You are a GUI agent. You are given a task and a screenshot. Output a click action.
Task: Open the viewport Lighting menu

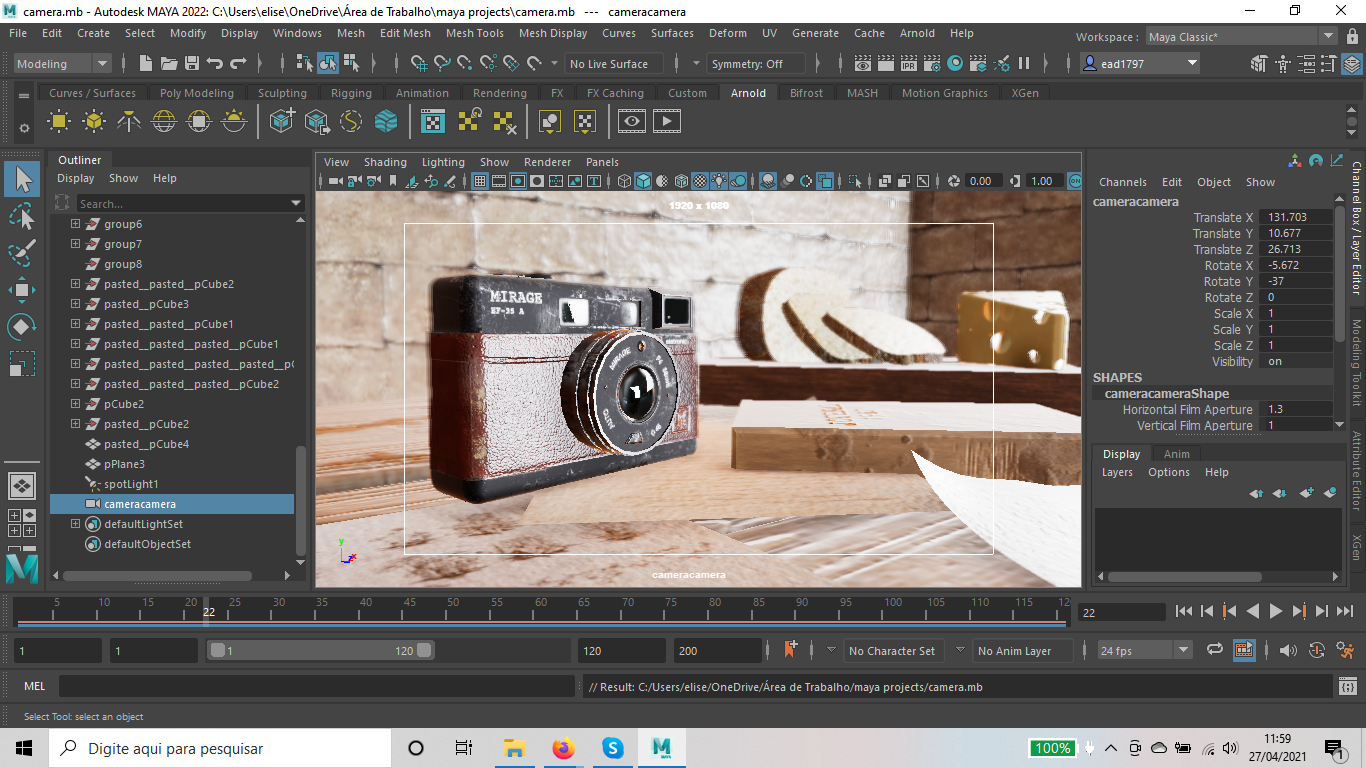coord(443,162)
